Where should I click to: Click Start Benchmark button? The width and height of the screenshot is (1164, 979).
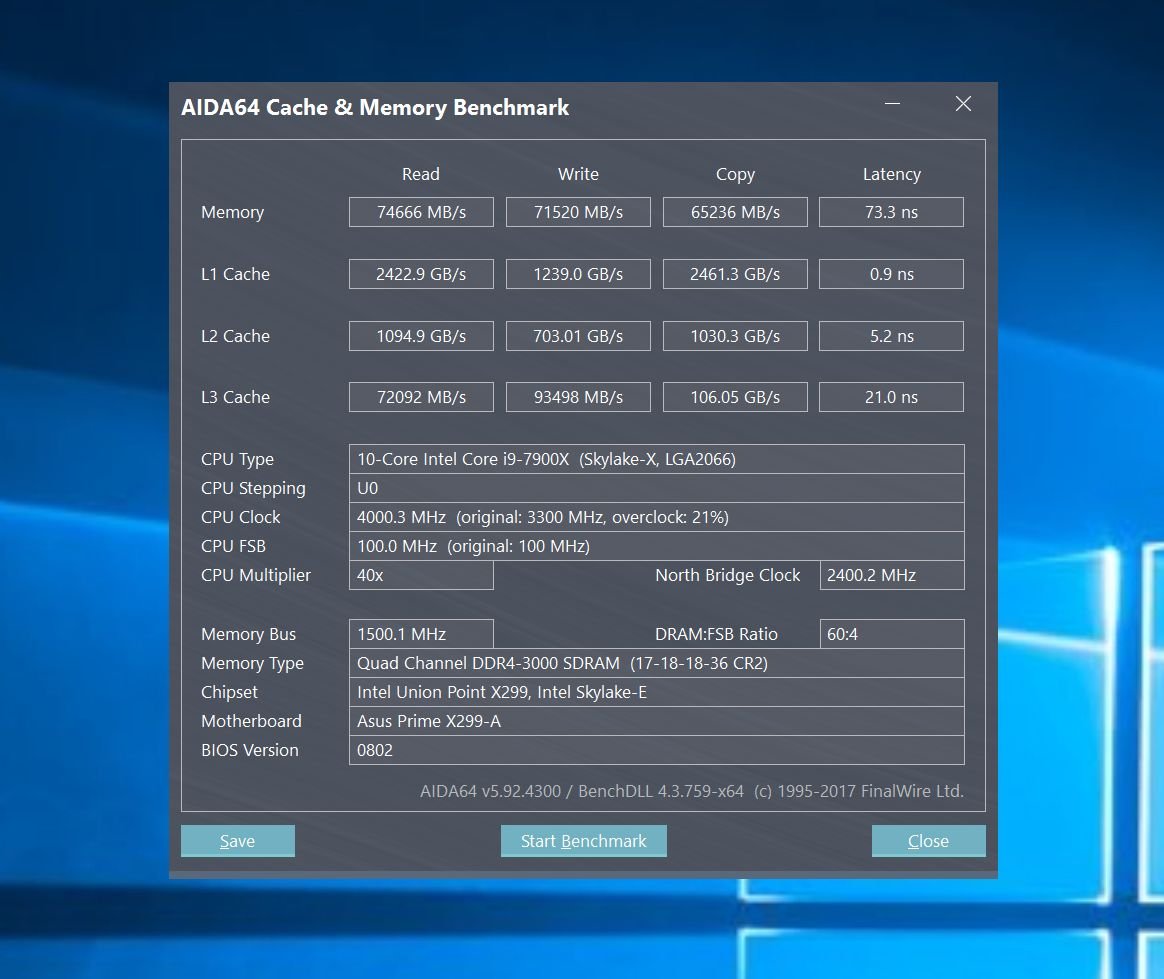(583, 841)
